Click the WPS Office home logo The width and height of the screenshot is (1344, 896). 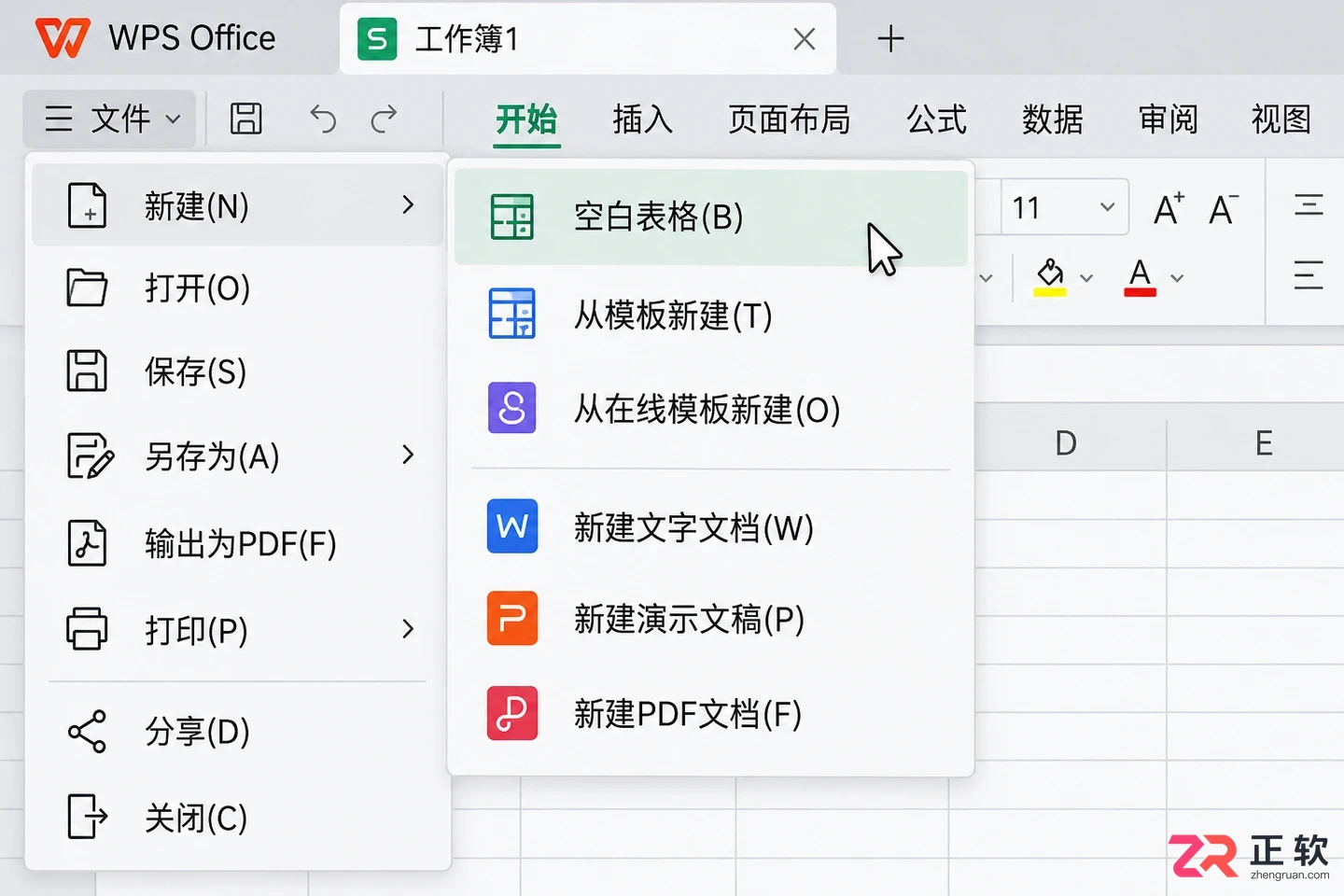155,38
